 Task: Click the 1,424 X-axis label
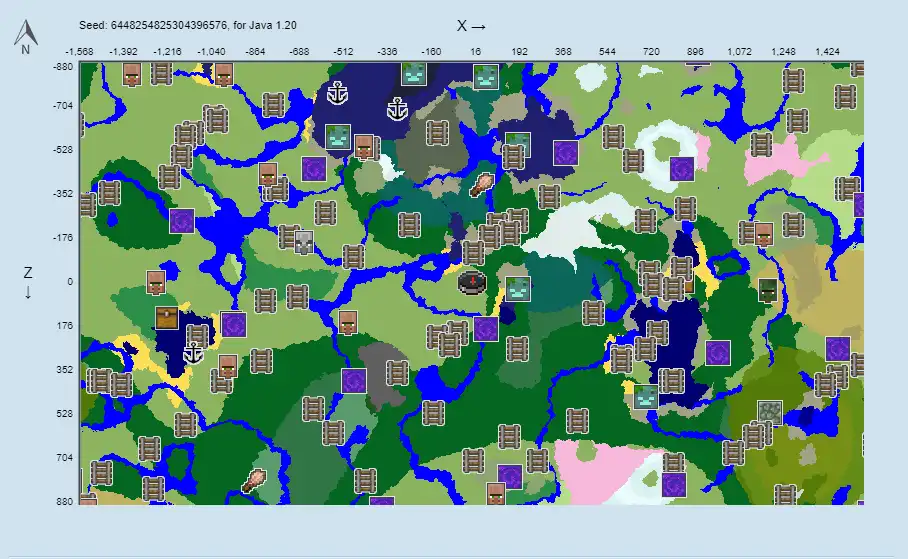click(x=827, y=52)
